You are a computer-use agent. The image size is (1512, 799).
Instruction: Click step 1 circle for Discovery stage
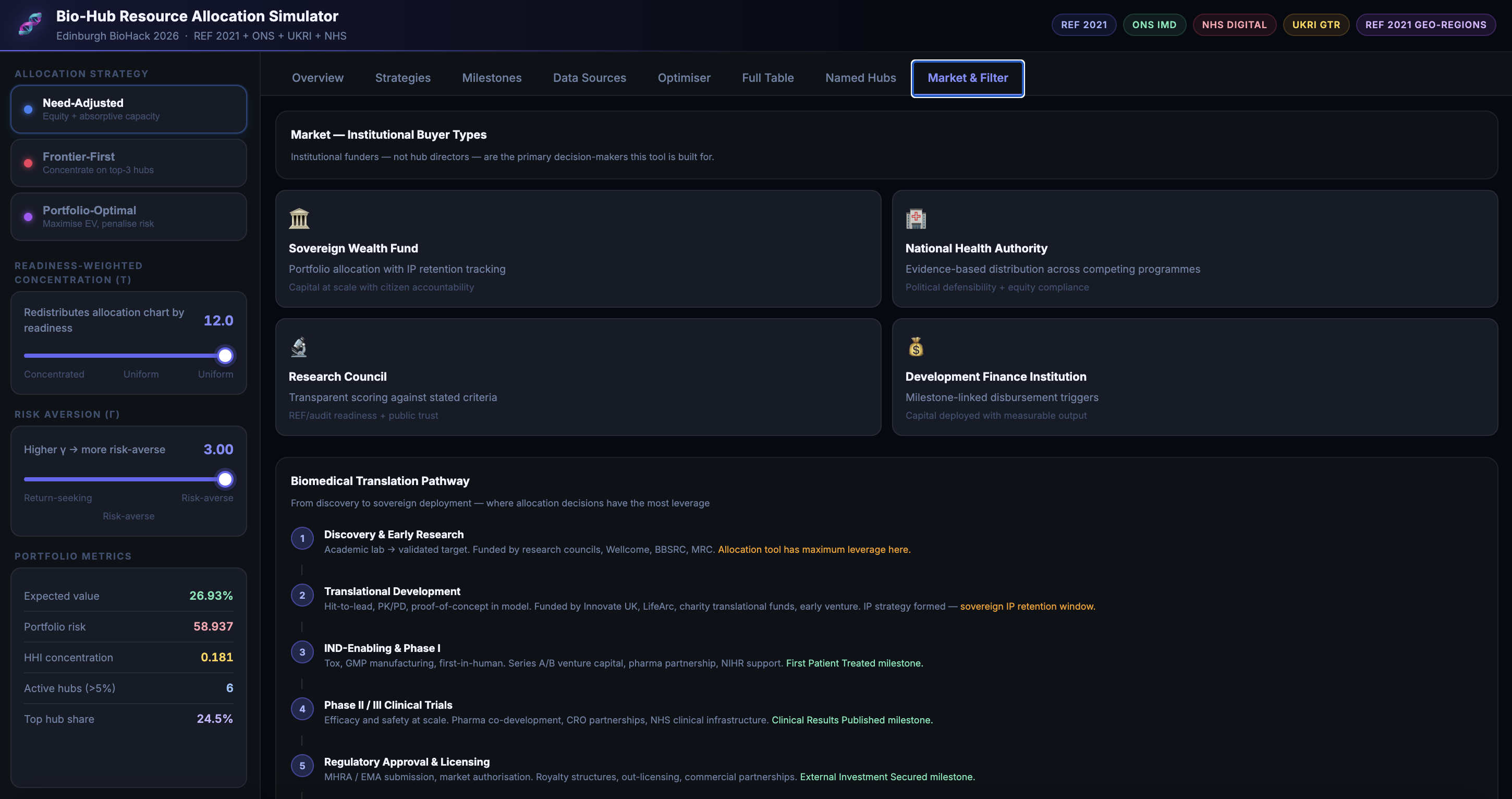pyautogui.click(x=302, y=538)
